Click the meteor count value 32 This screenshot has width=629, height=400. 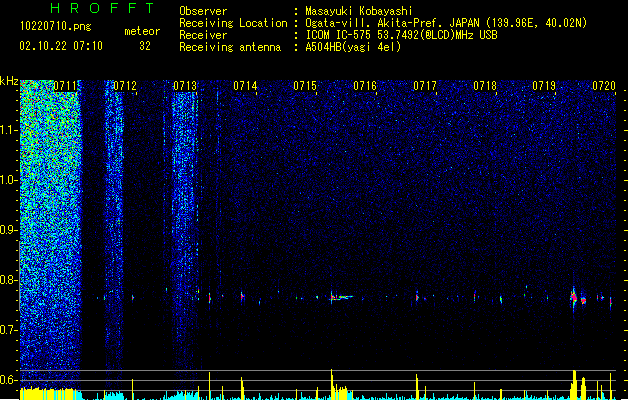[145, 46]
